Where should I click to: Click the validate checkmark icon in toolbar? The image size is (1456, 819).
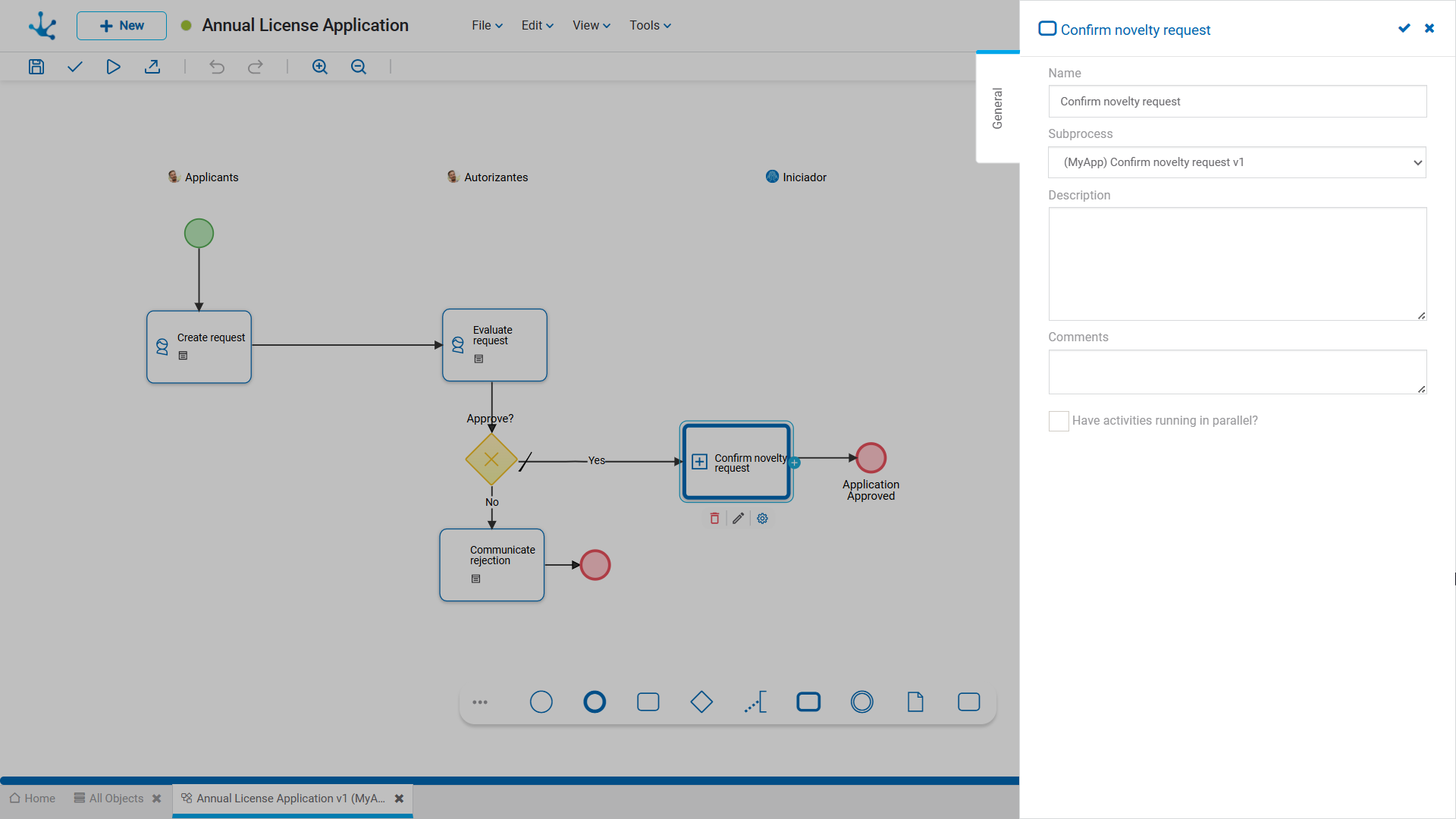click(x=74, y=67)
